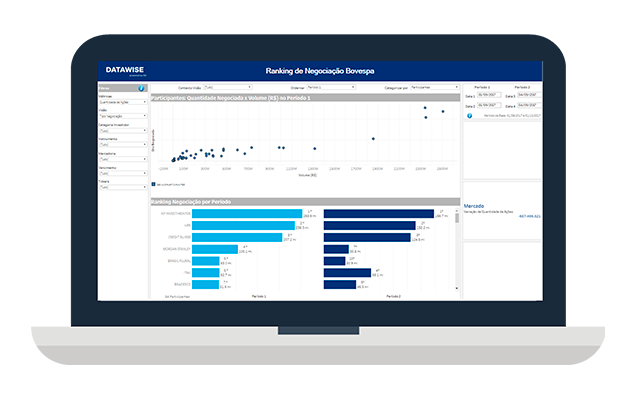The width and height of the screenshot is (636, 396).
Task: Open the Mercadoria filter dropdown
Action: coord(122,159)
